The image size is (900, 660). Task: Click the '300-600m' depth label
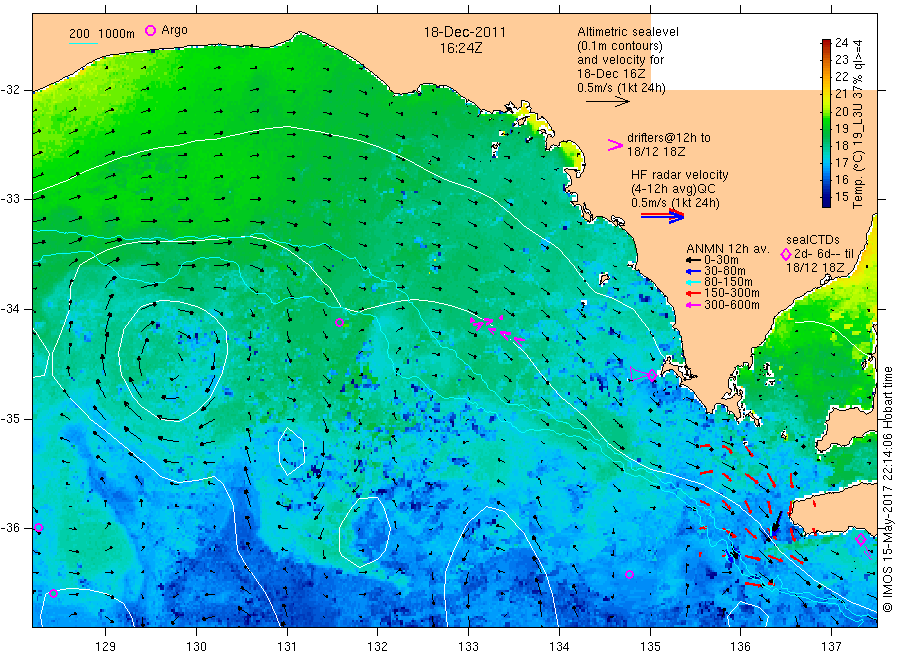pyautogui.click(x=732, y=305)
